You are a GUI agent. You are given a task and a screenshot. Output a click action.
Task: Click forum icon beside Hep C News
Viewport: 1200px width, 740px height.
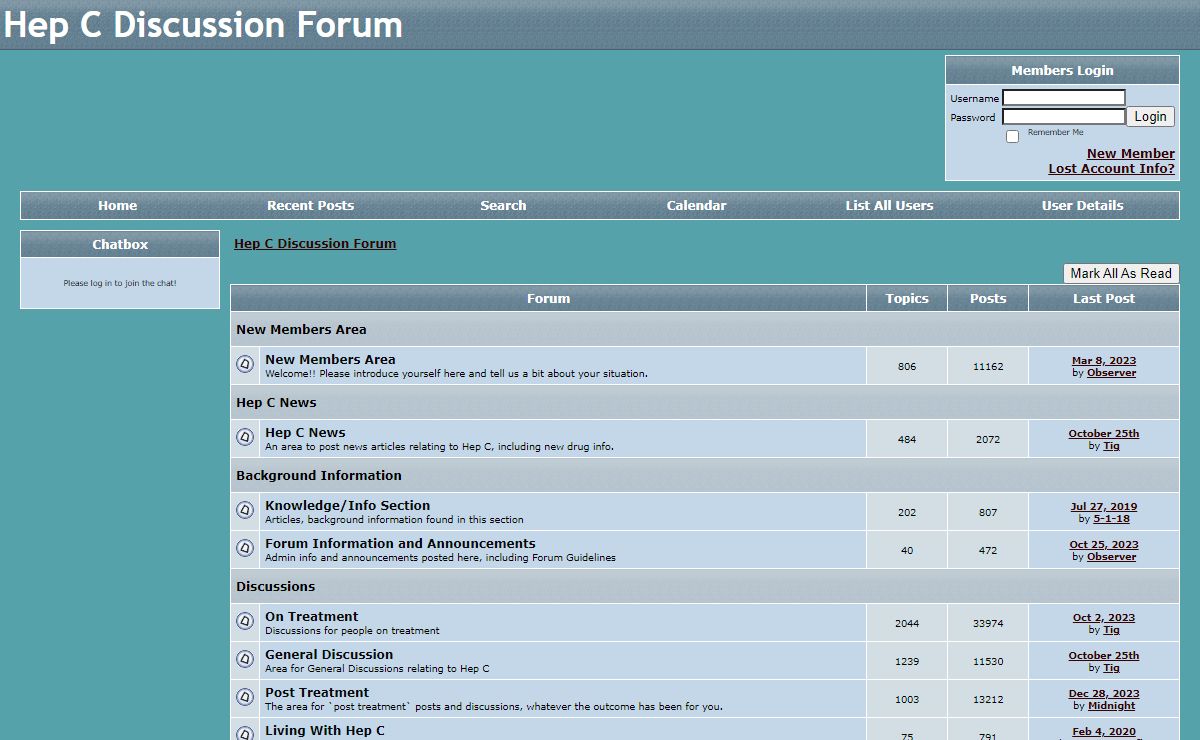coord(245,438)
